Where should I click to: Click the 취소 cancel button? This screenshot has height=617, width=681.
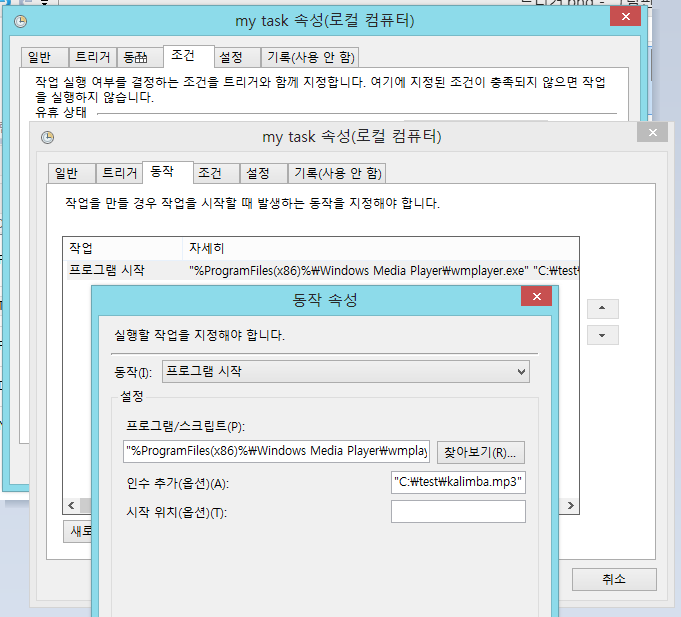[x=614, y=579]
